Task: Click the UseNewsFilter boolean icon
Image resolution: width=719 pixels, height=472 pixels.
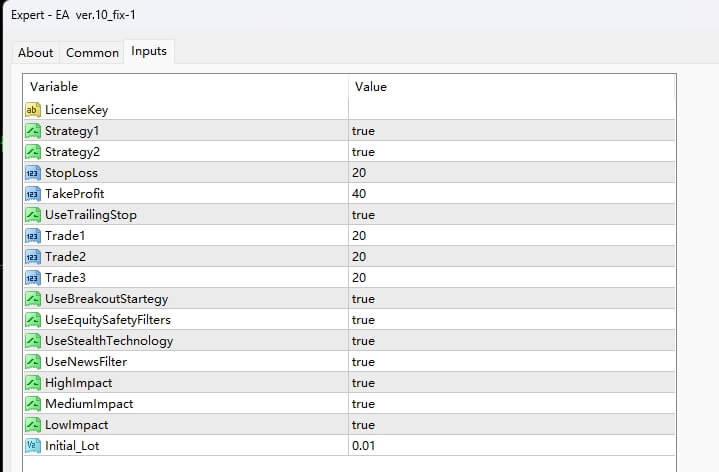Action: (32, 362)
